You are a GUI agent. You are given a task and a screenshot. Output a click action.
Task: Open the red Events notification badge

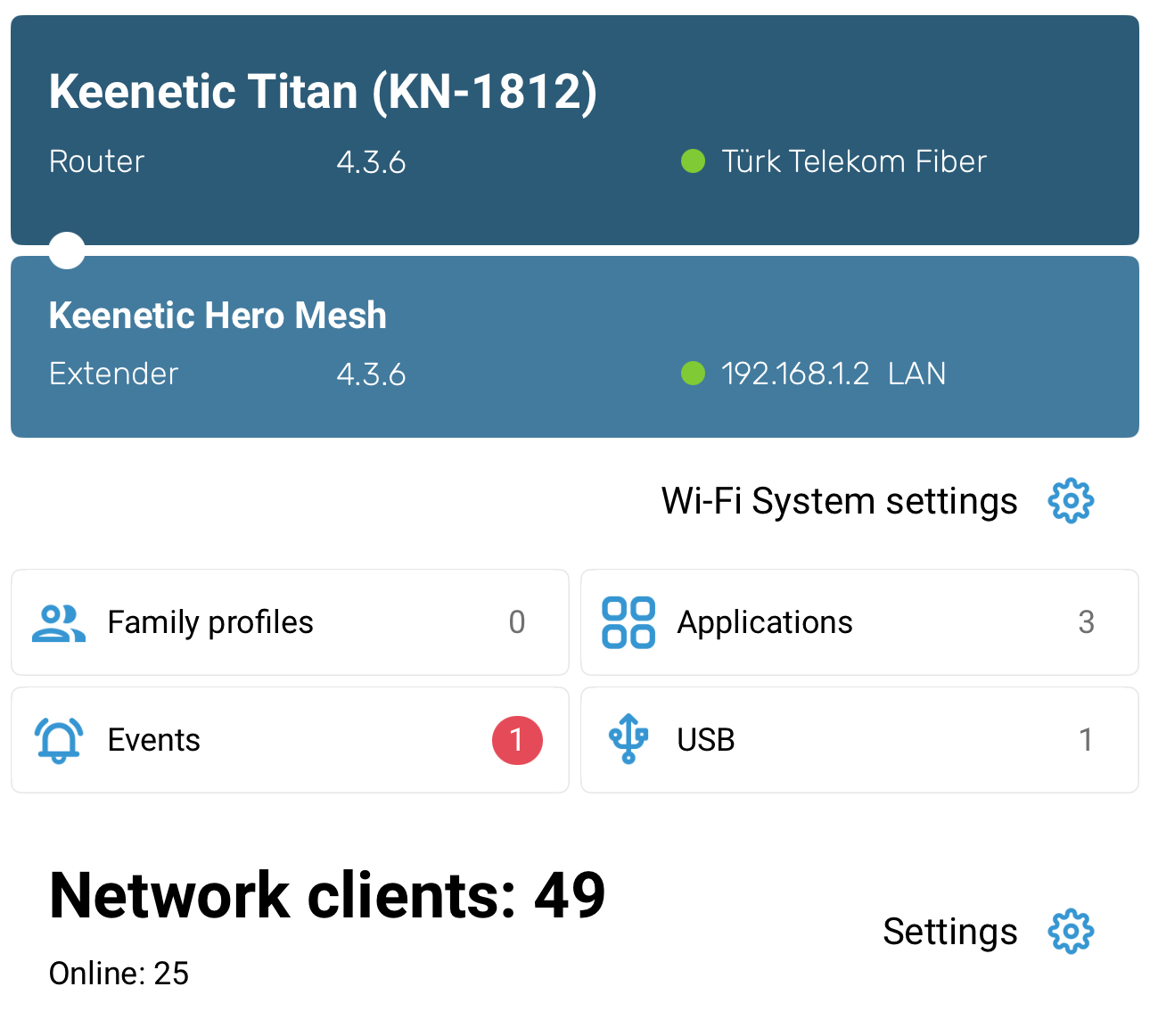point(517,740)
